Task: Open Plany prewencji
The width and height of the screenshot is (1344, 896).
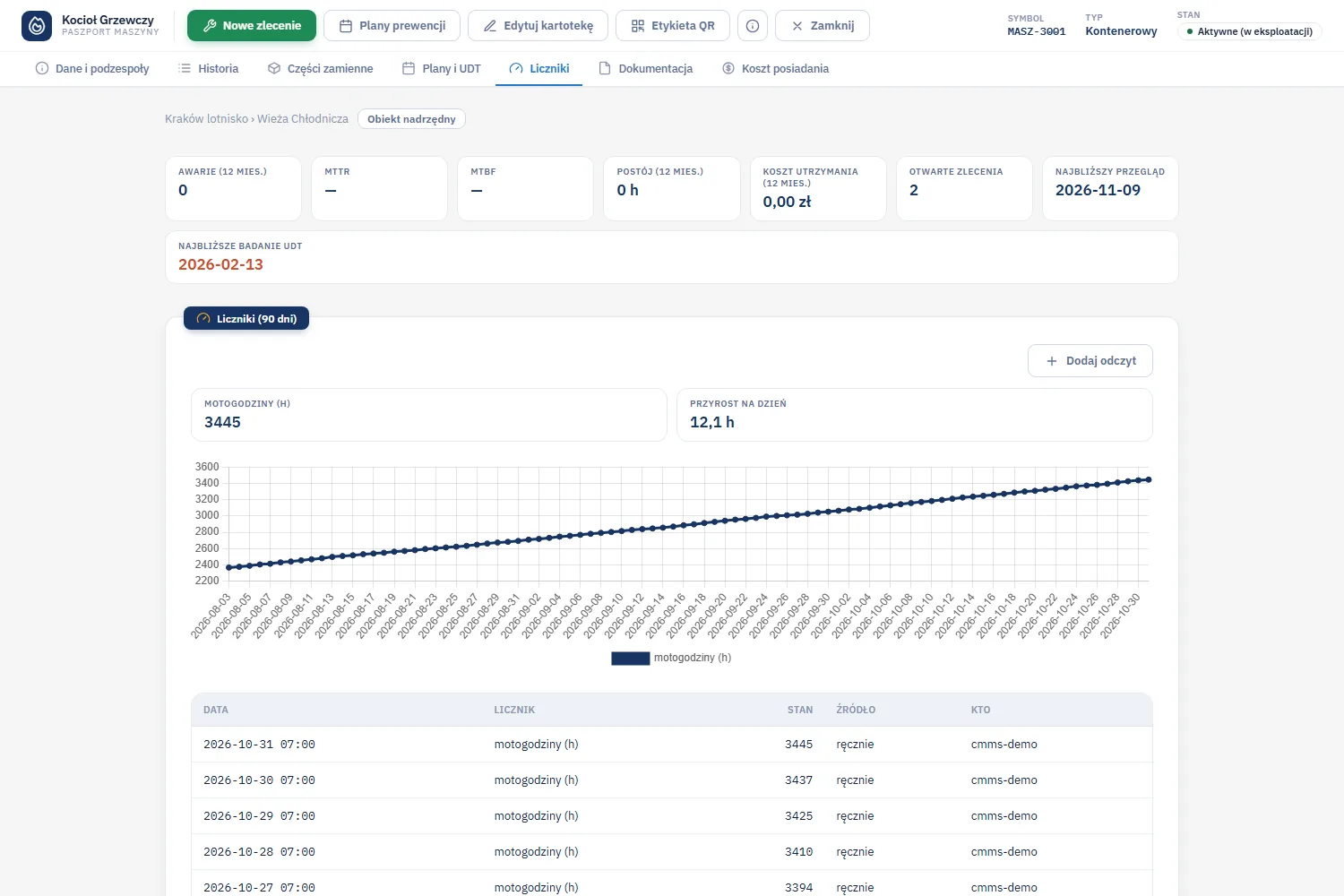Action: pos(392,26)
